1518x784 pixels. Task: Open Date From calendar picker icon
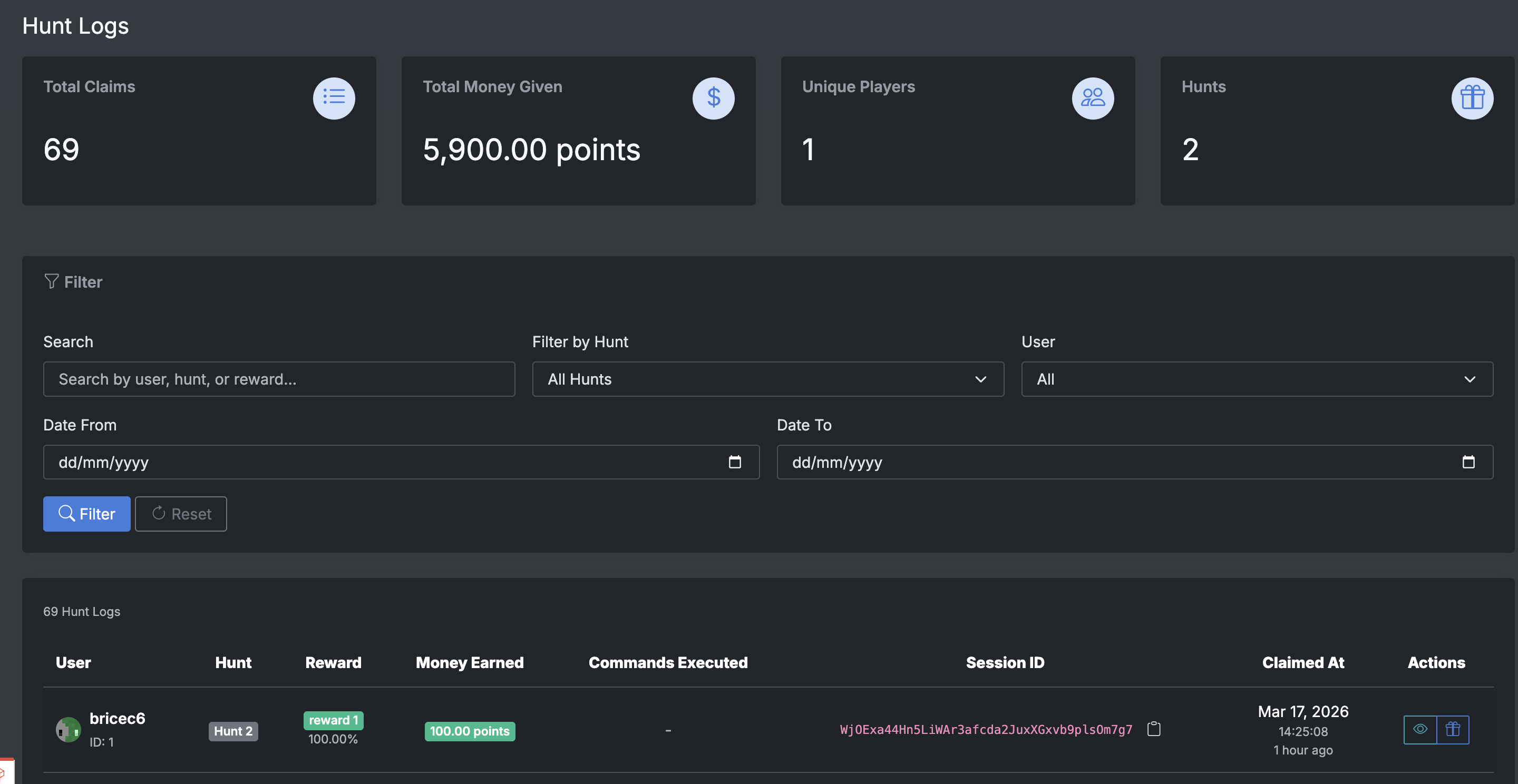(x=734, y=462)
